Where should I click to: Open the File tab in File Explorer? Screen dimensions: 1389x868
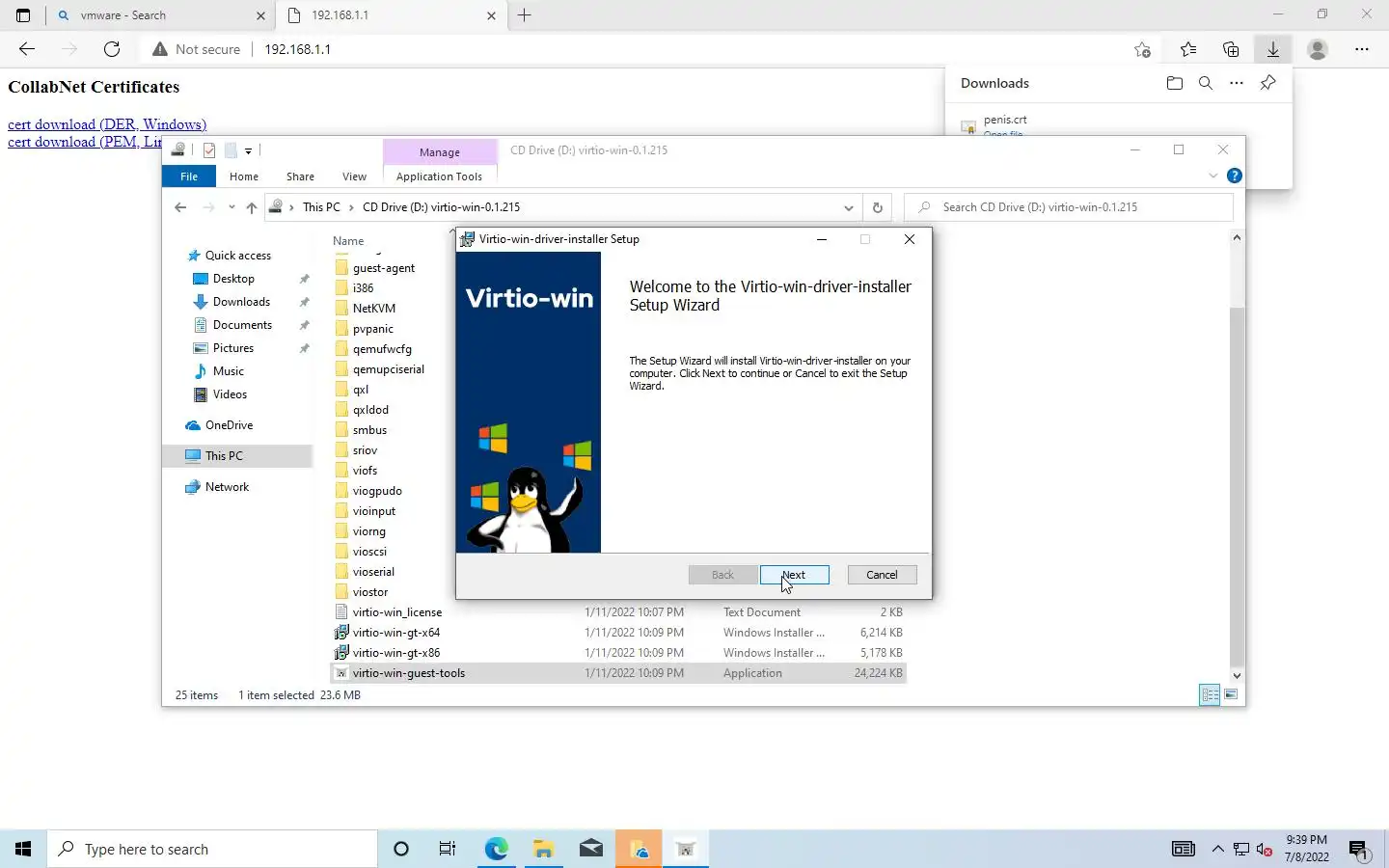189,176
